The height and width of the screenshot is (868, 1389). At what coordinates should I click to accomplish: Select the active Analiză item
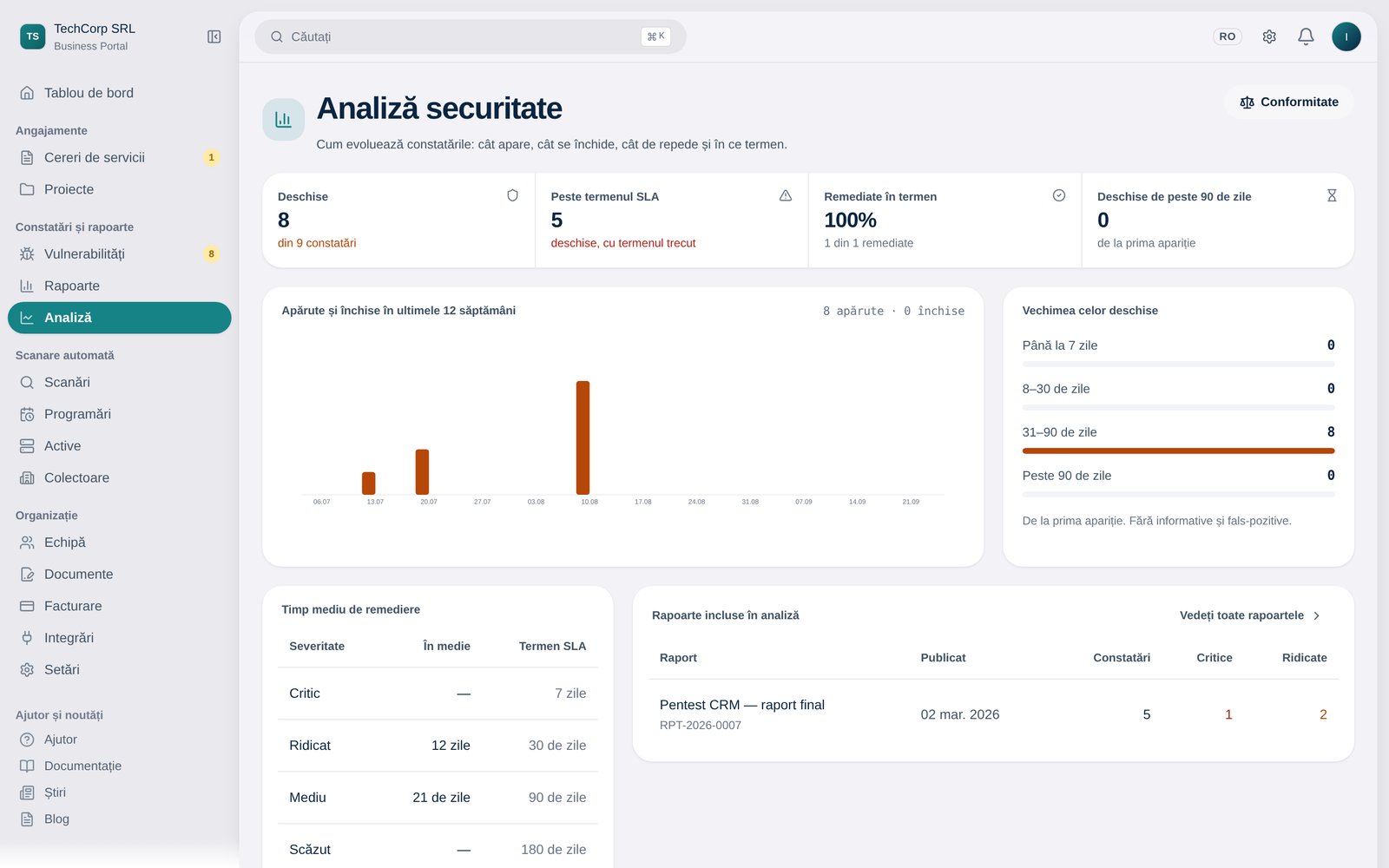point(120,318)
